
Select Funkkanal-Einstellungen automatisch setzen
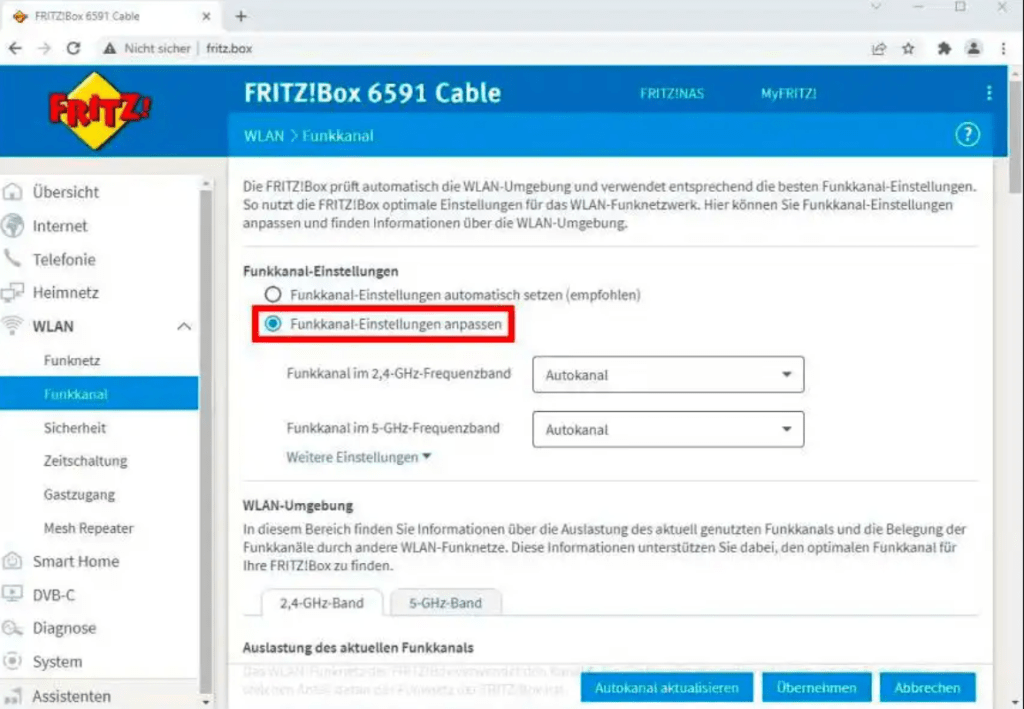273,294
